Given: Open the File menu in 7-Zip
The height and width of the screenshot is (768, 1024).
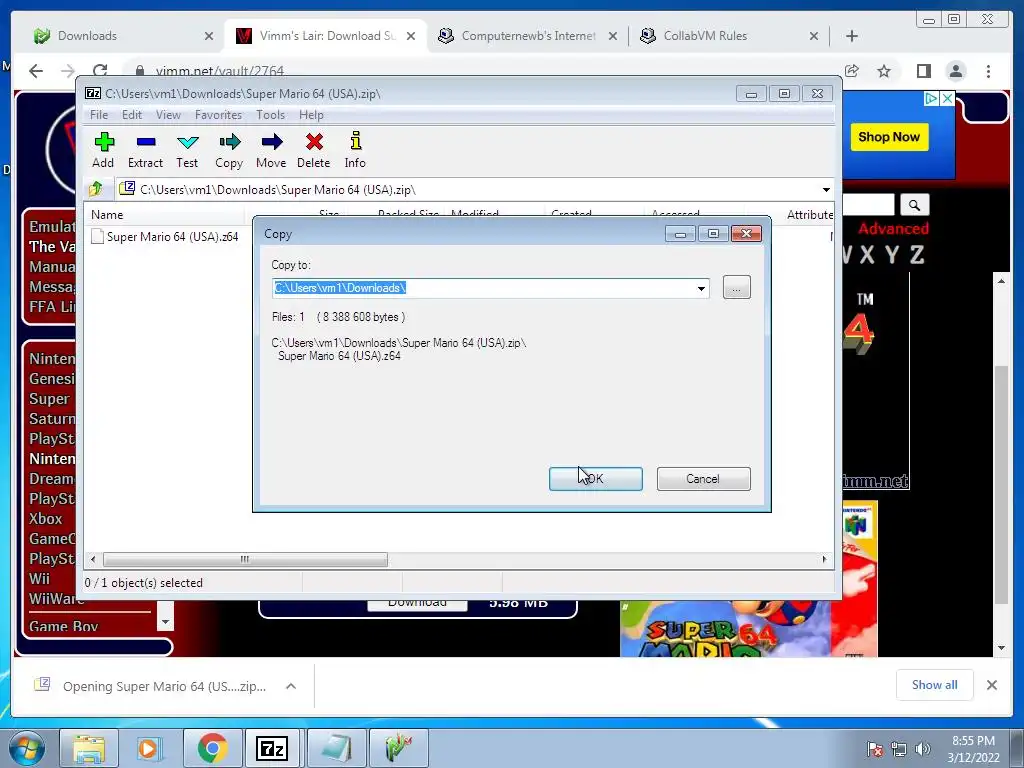Looking at the screenshot, I should click(99, 115).
